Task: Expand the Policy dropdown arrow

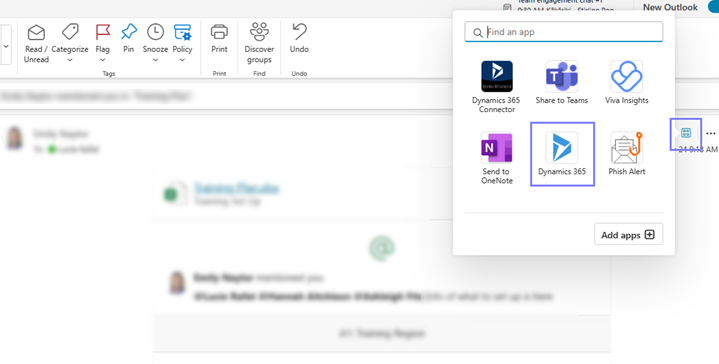Action: pos(183,60)
